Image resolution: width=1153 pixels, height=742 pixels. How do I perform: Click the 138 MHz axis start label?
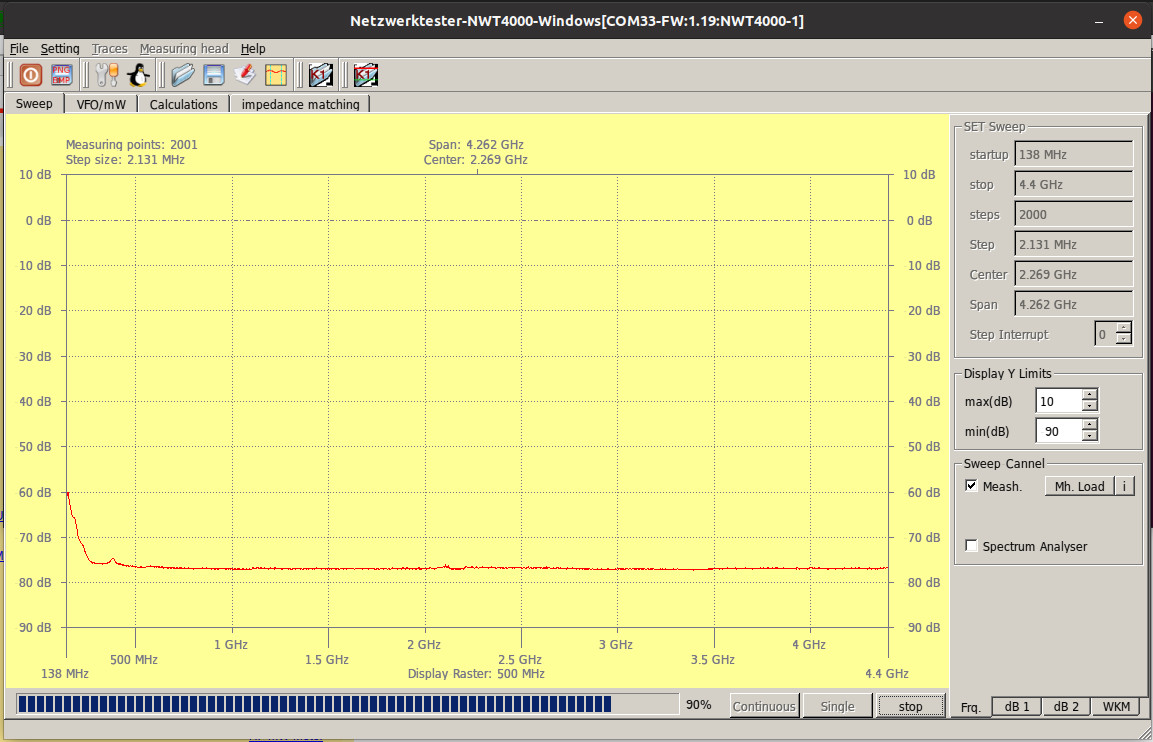[x=65, y=674]
